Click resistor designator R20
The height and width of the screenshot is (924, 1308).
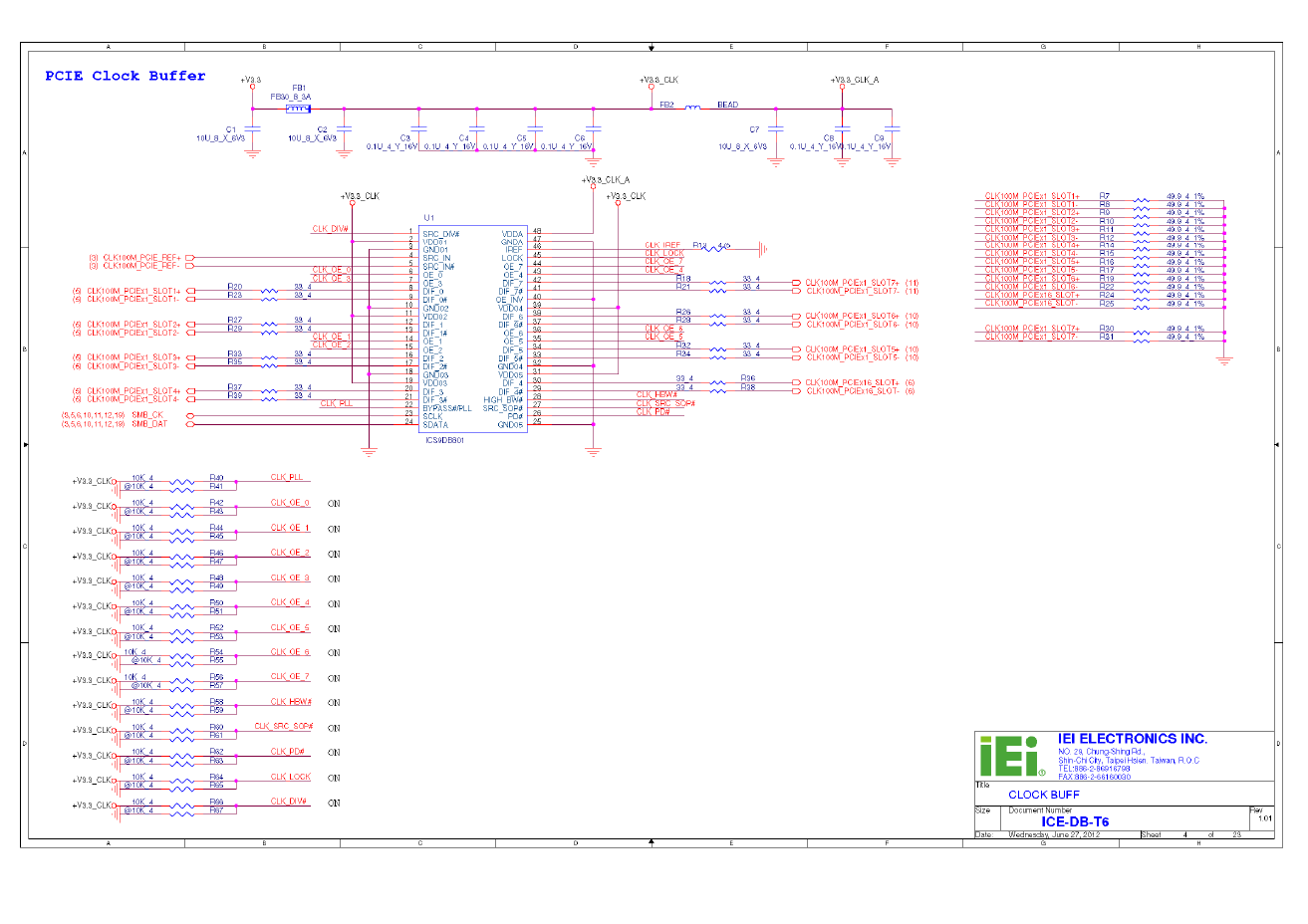click(235, 287)
